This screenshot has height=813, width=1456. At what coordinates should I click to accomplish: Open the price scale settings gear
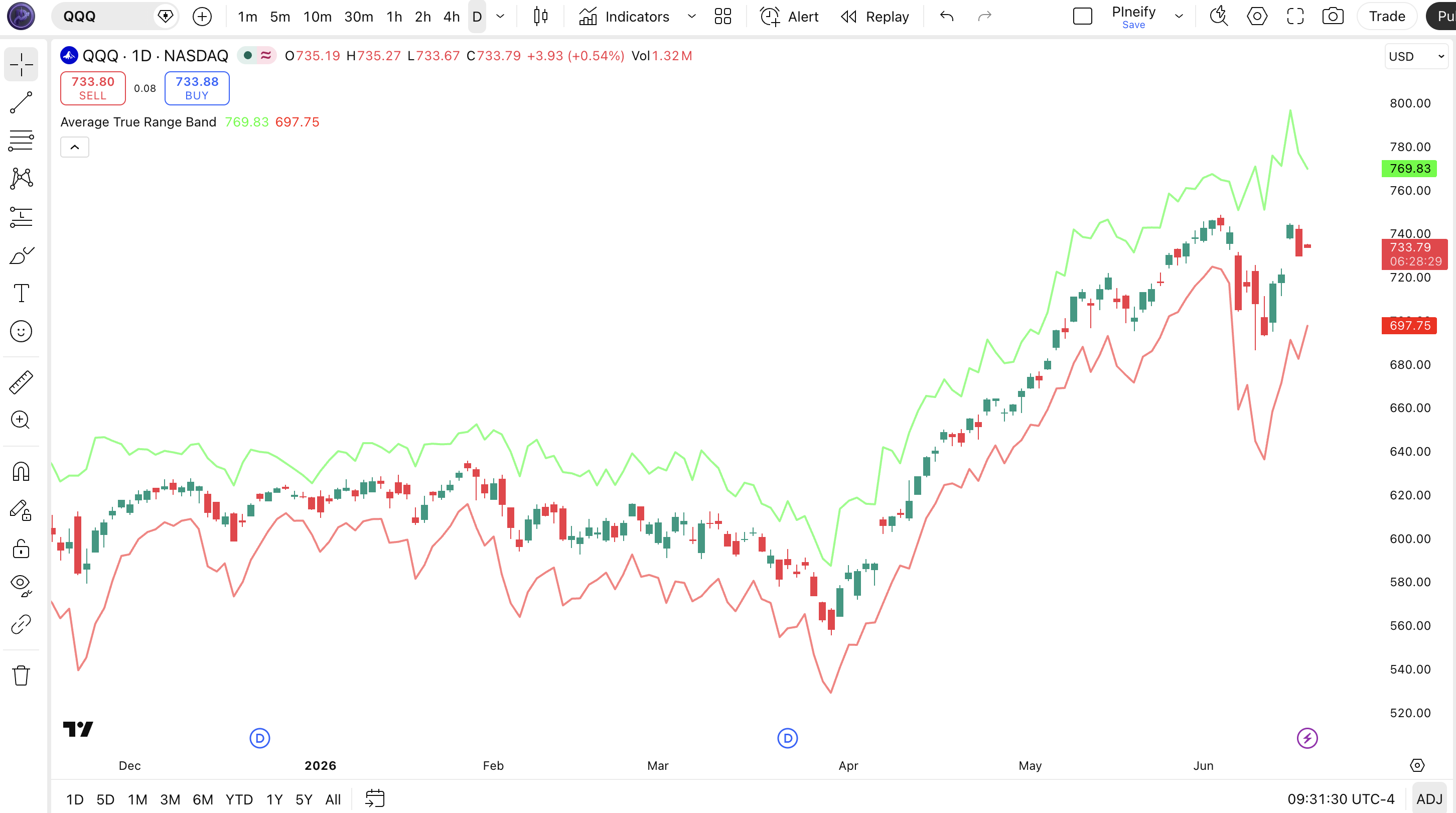[x=1417, y=765]
